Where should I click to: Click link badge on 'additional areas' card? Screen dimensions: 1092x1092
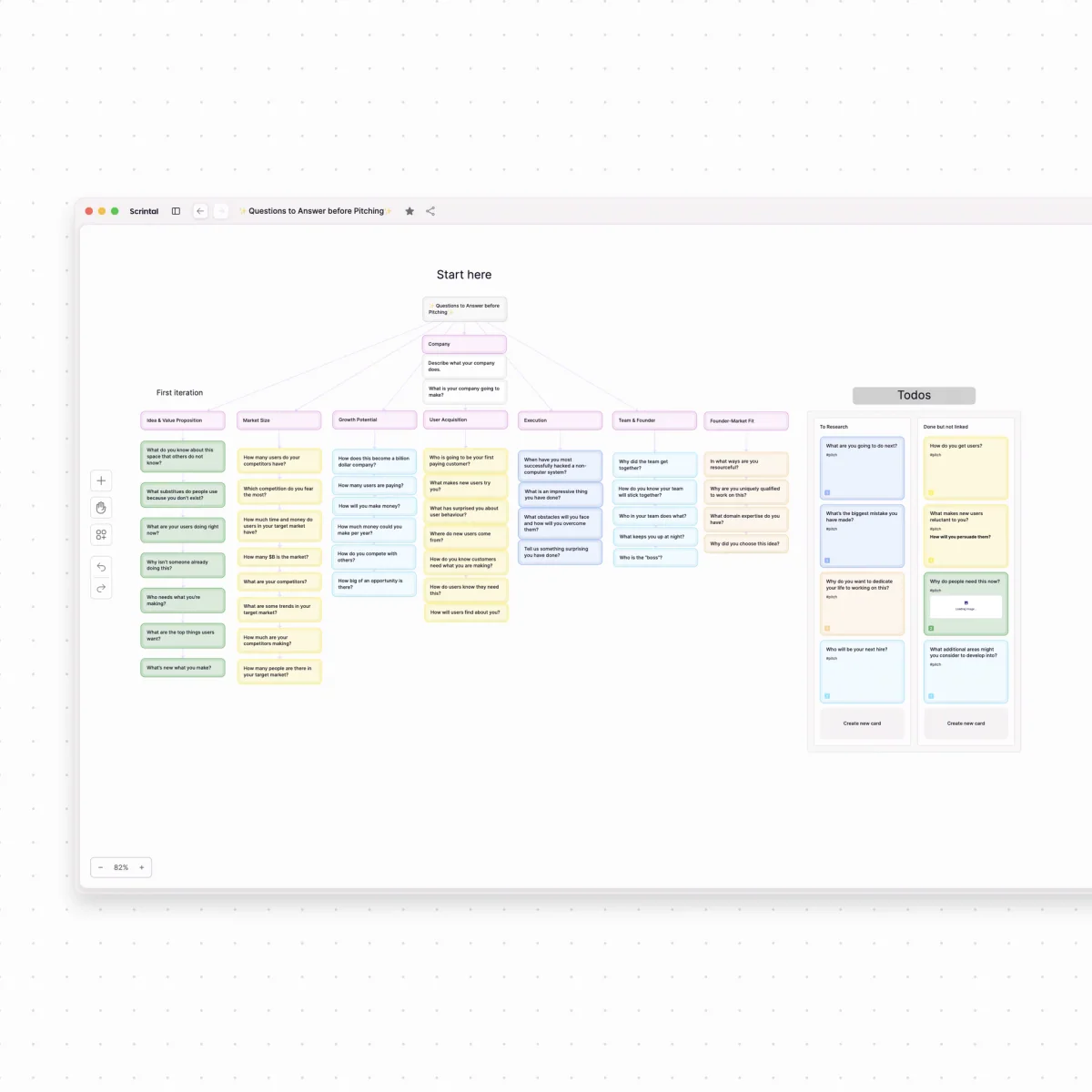(x=931, y=696)
